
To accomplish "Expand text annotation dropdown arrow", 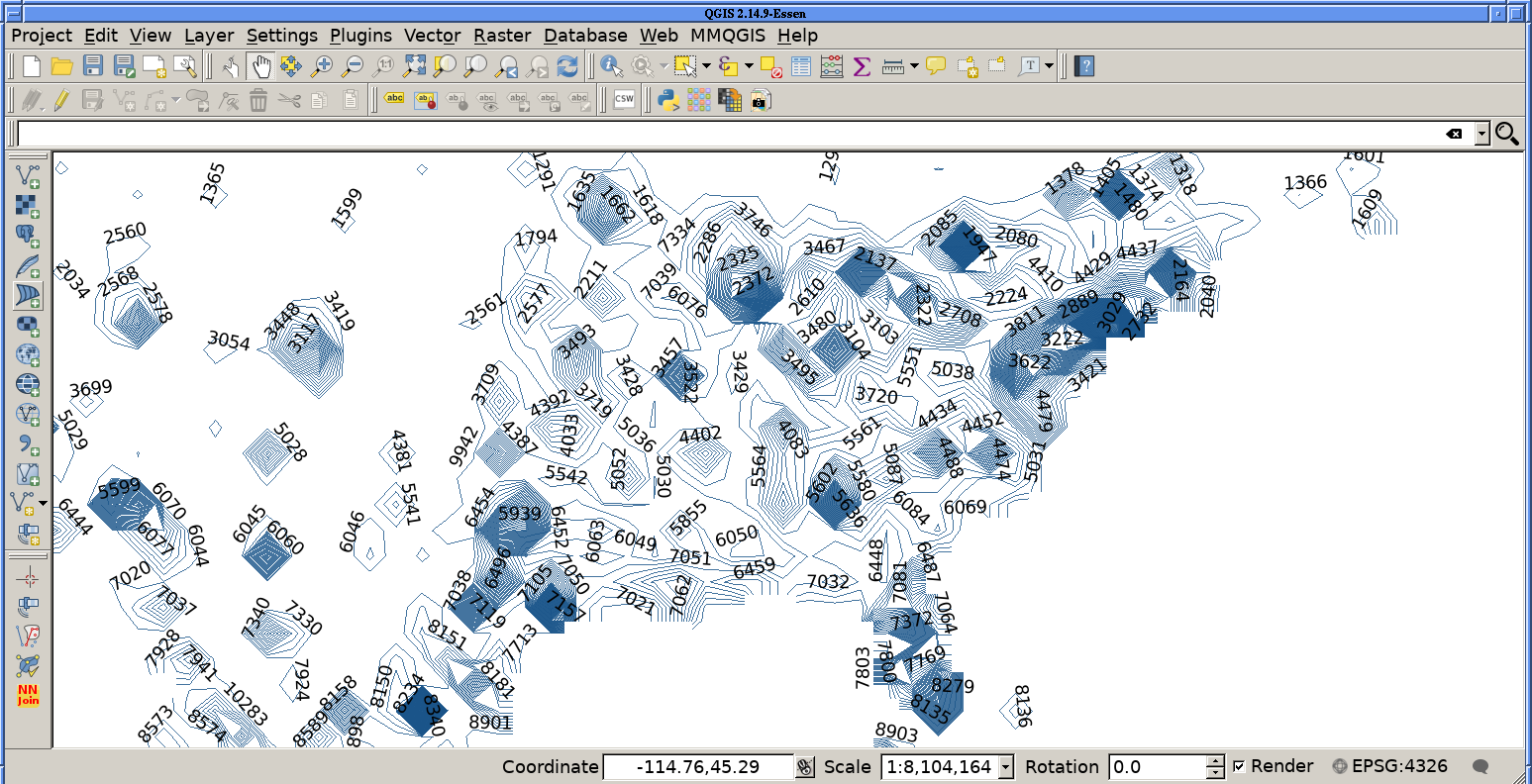I will tap(1050, 66).
